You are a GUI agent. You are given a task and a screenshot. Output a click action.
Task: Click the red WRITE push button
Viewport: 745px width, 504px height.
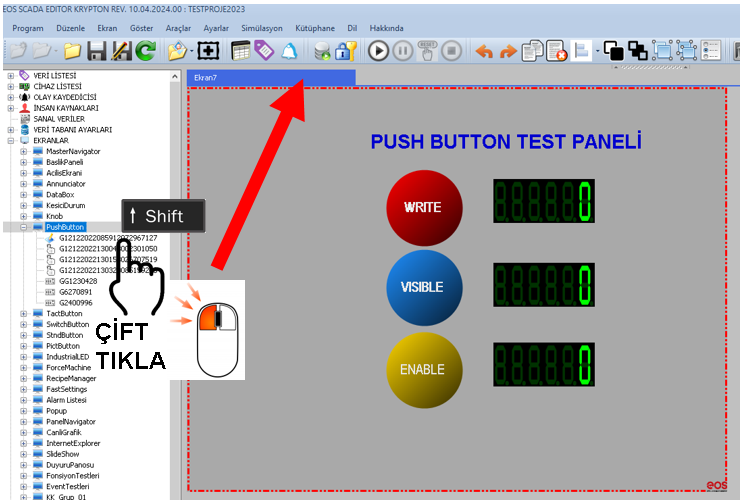coord(424,208)
